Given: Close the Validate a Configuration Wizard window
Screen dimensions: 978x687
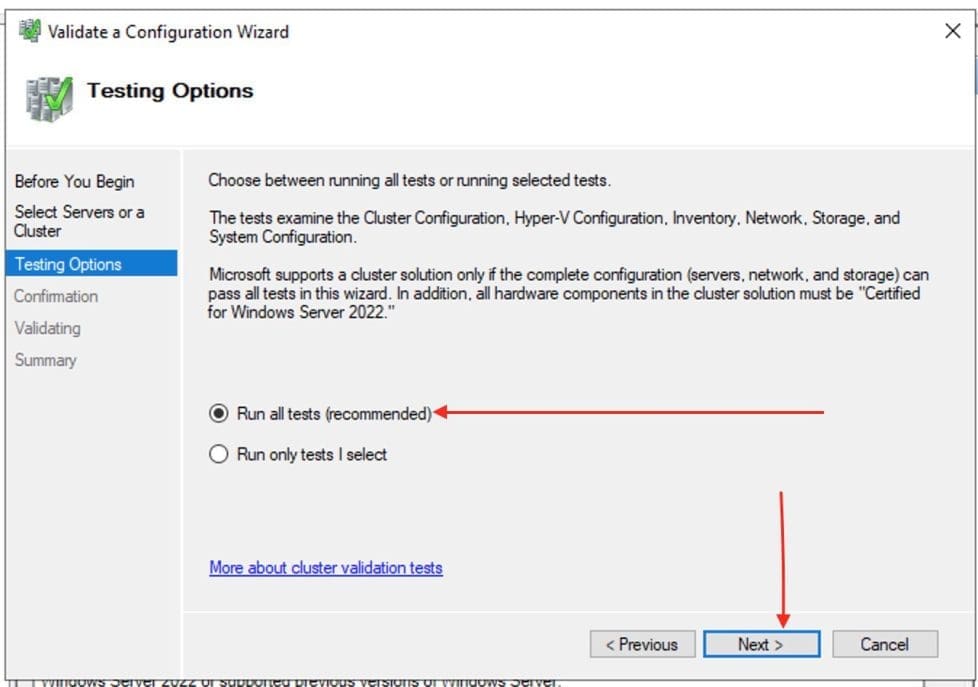Looking at the screenshot, I should point(952,32).
